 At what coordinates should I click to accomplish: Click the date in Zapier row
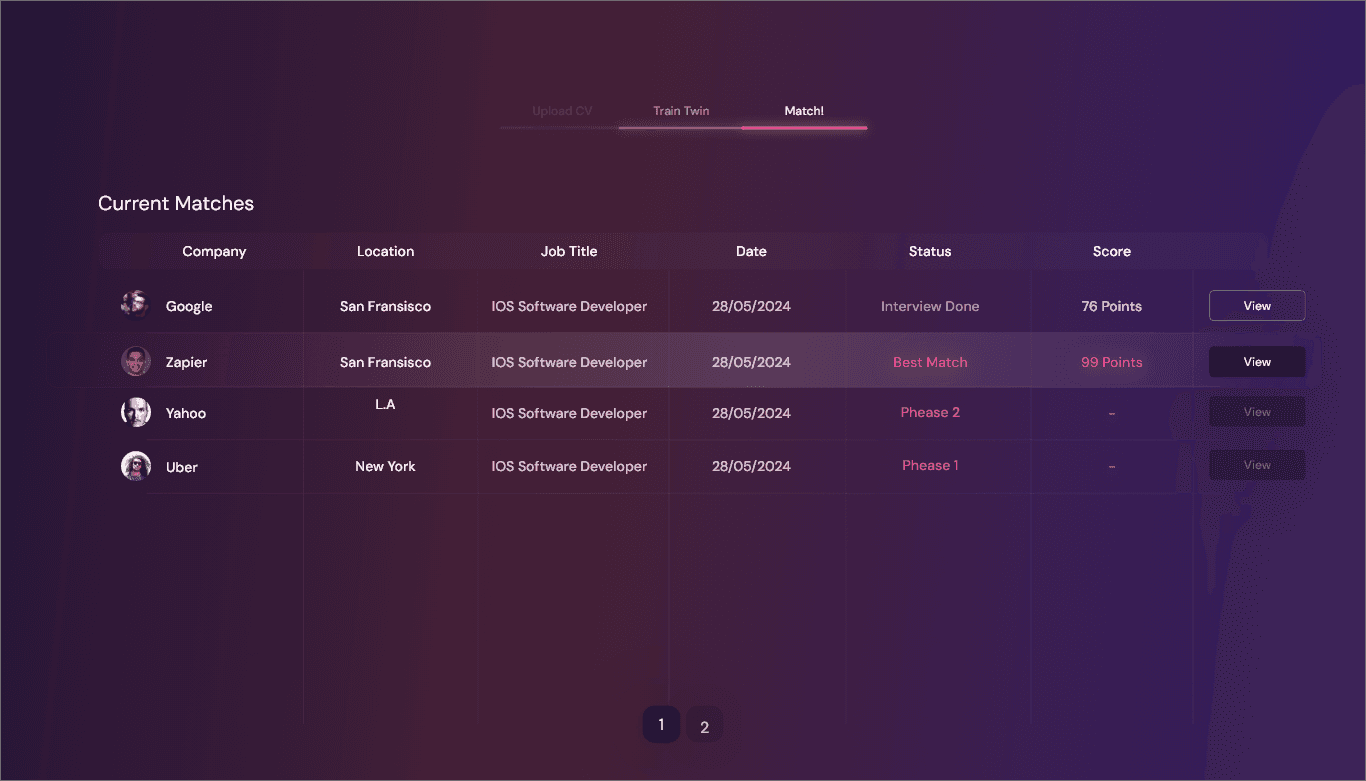[x=751, y=362]
